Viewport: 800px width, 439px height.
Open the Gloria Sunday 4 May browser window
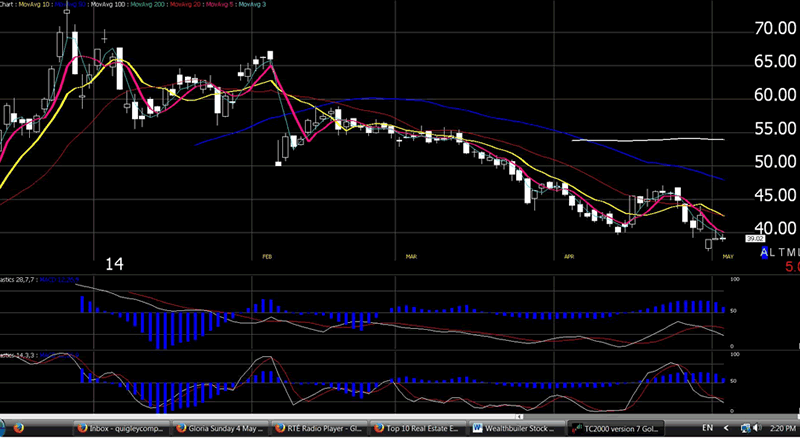click(217, 427)
